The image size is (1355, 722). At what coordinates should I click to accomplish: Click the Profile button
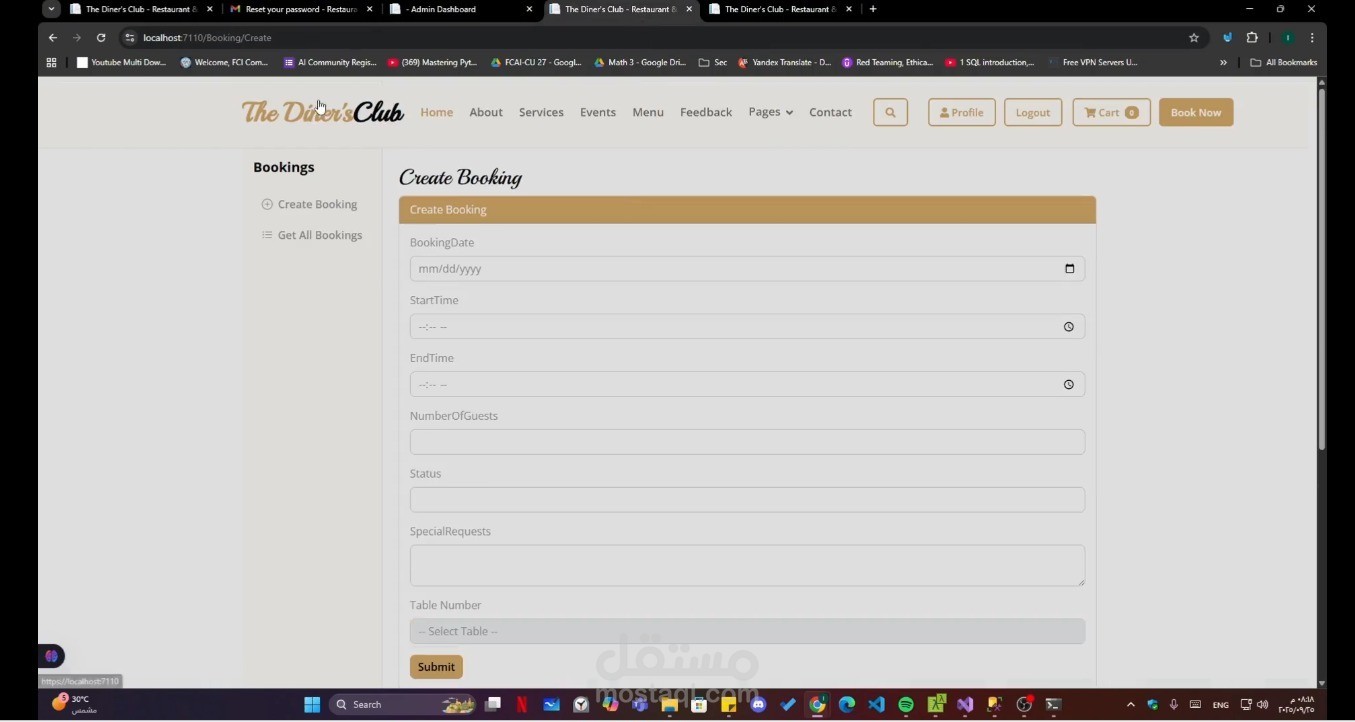pyautogui.click(x=962, y=112)
